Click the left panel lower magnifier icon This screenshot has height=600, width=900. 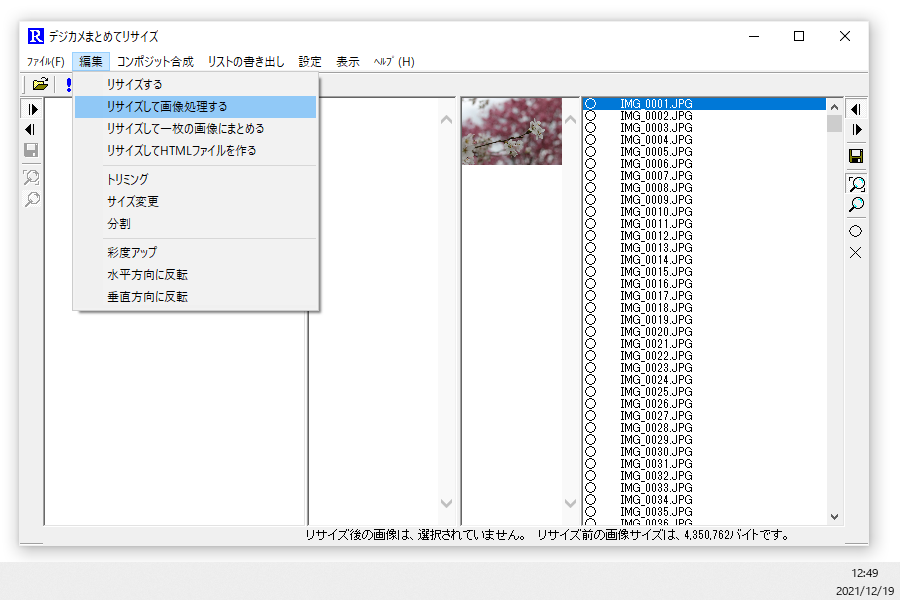[32, 199]
